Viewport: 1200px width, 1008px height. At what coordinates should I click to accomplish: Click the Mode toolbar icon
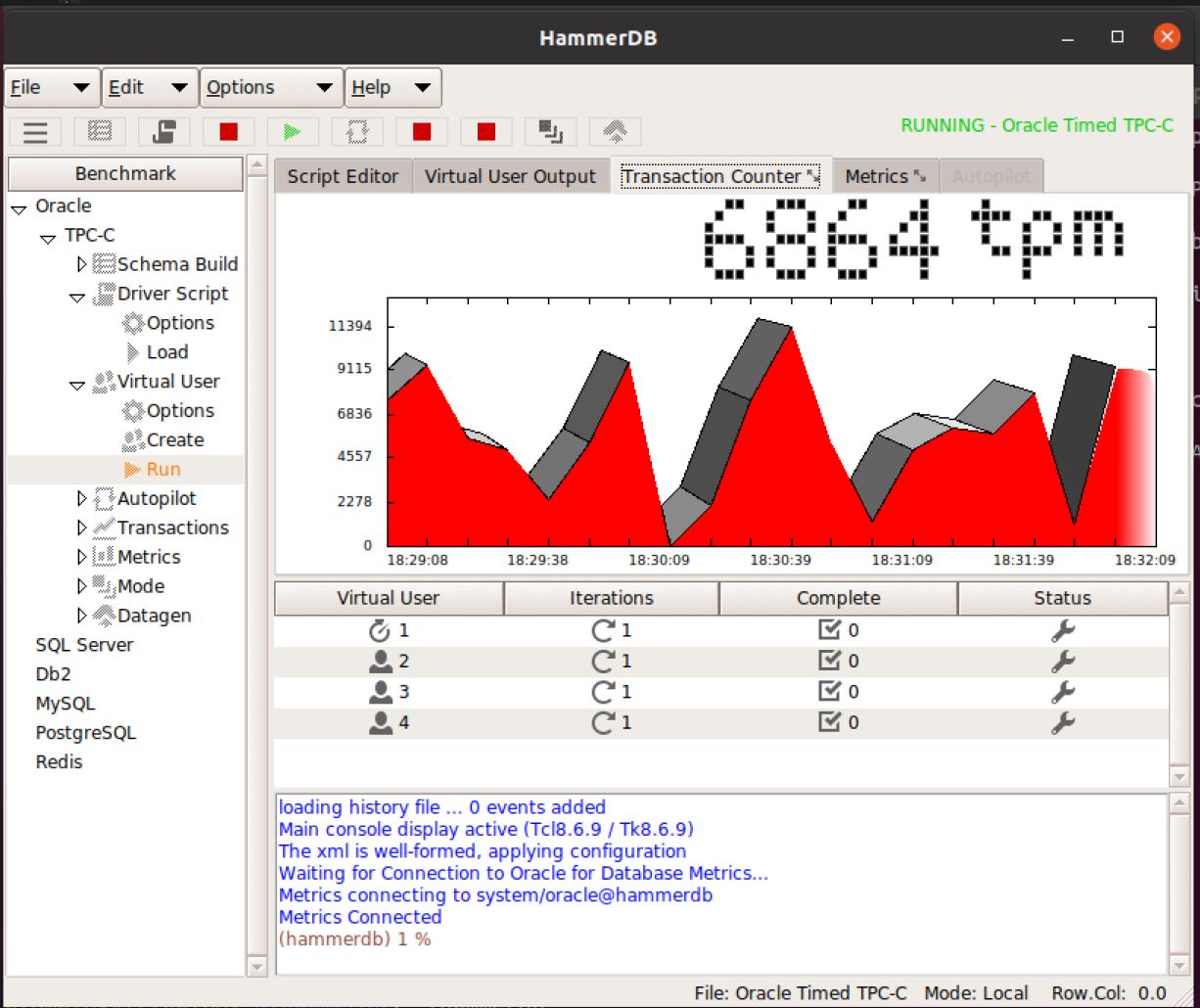pyautogui.click(x=550, y=132)
